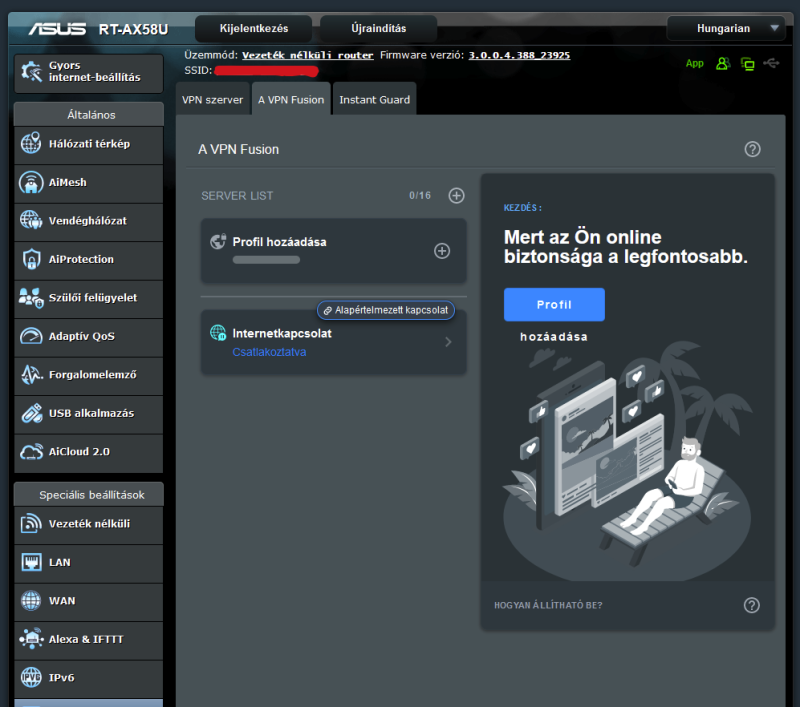800x707 pixels.
Task: Open USB alkalmazás page
Action: point(89,414)
